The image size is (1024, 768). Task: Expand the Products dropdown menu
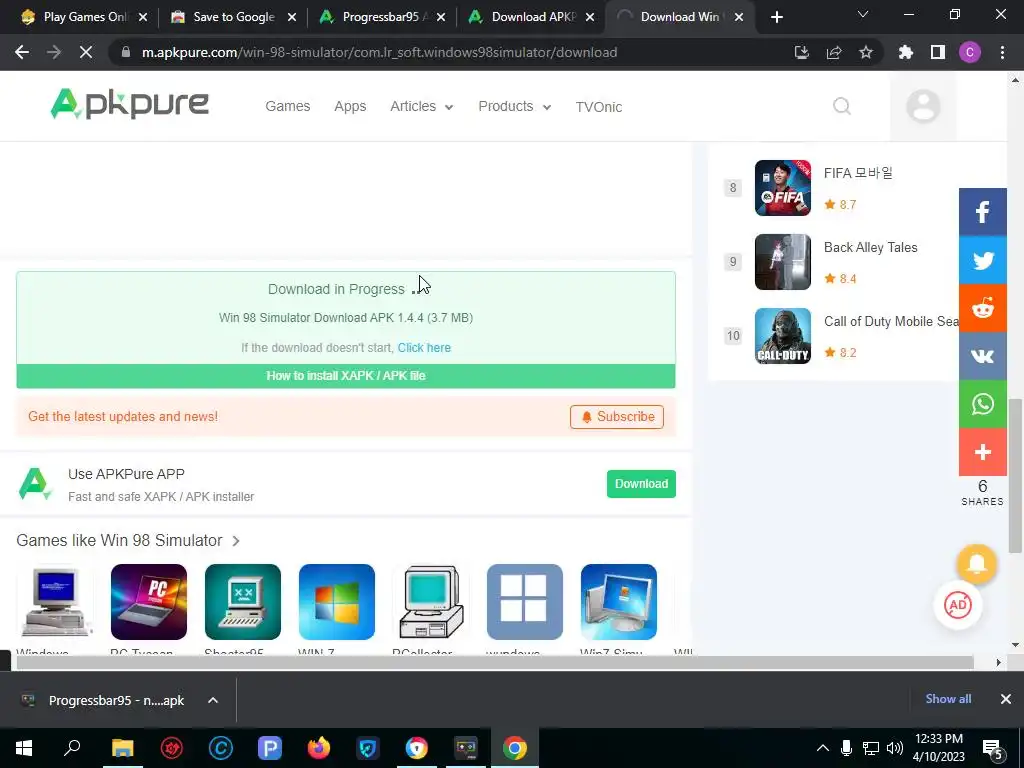click(515, 106)
